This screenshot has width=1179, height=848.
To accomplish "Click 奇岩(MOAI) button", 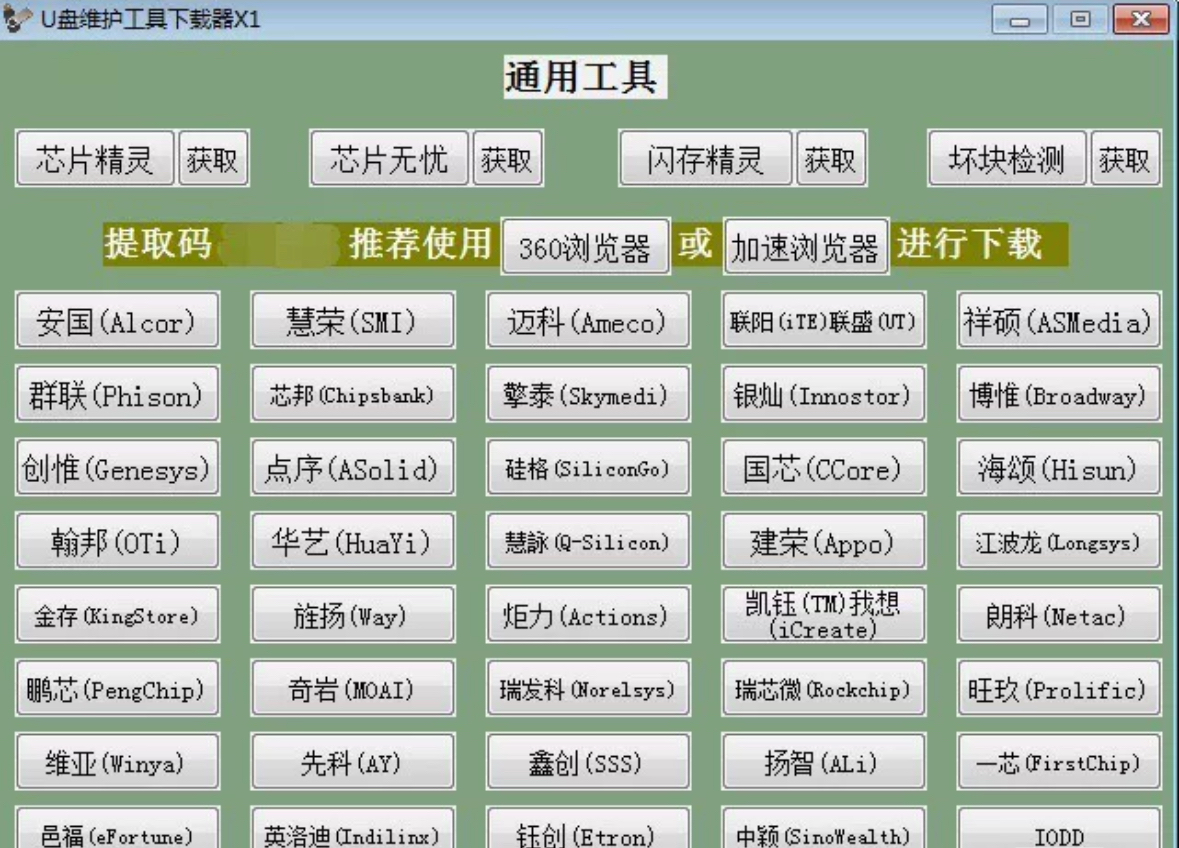I will tap(353, 688).
